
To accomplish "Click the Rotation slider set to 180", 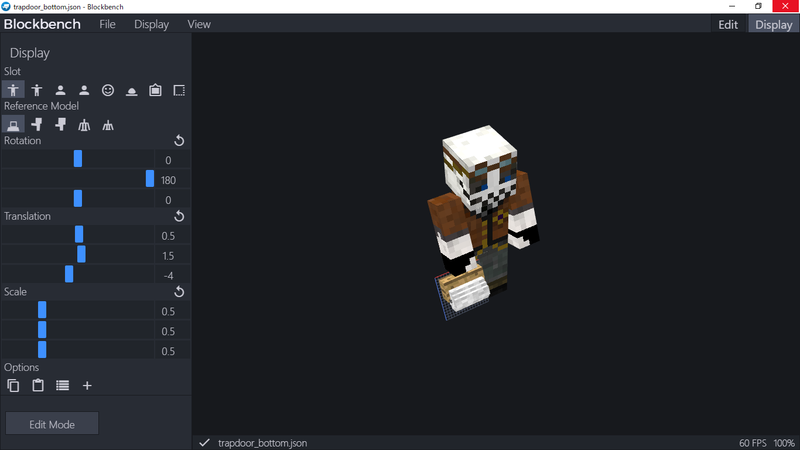I will pyautogui.click(x=149, y=179).
